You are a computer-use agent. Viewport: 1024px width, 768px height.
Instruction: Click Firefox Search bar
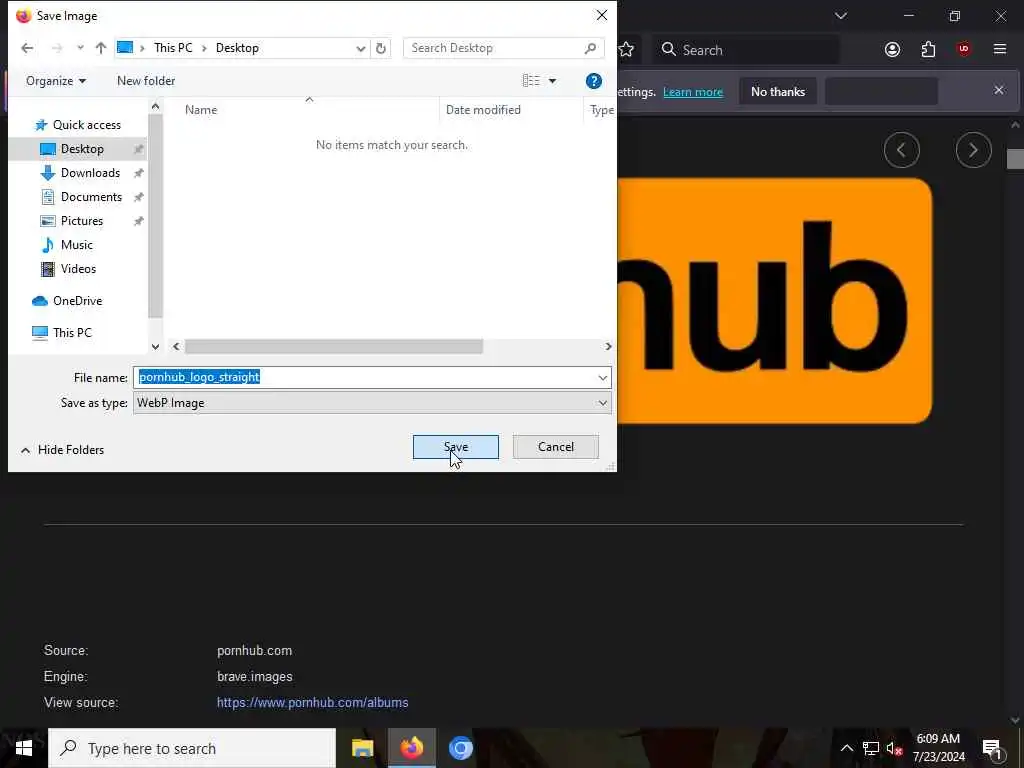[746, 50]
